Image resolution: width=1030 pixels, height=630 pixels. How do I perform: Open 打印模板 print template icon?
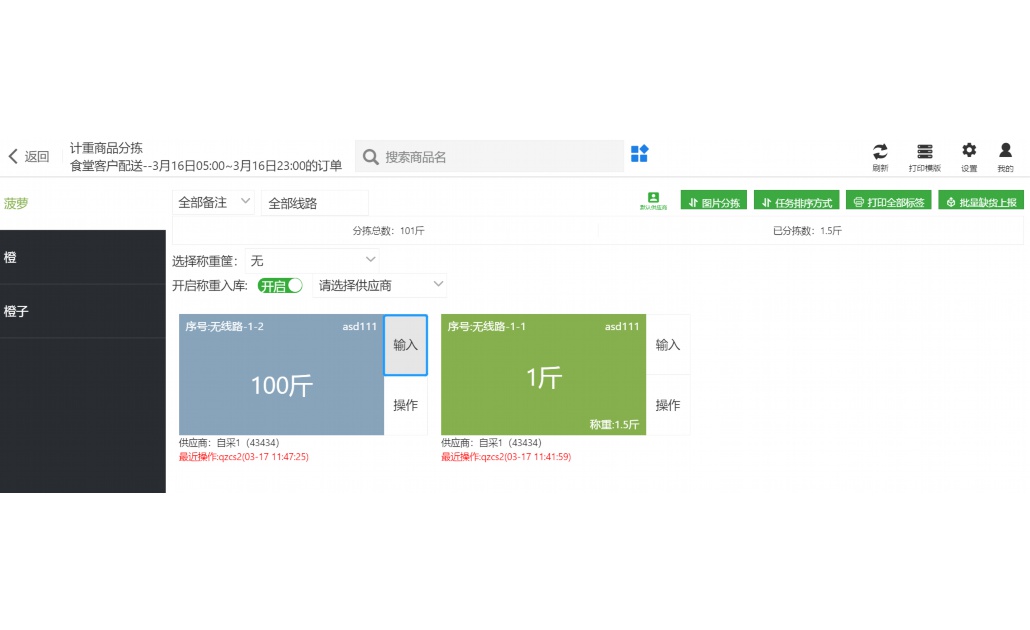tap(924, 158)
